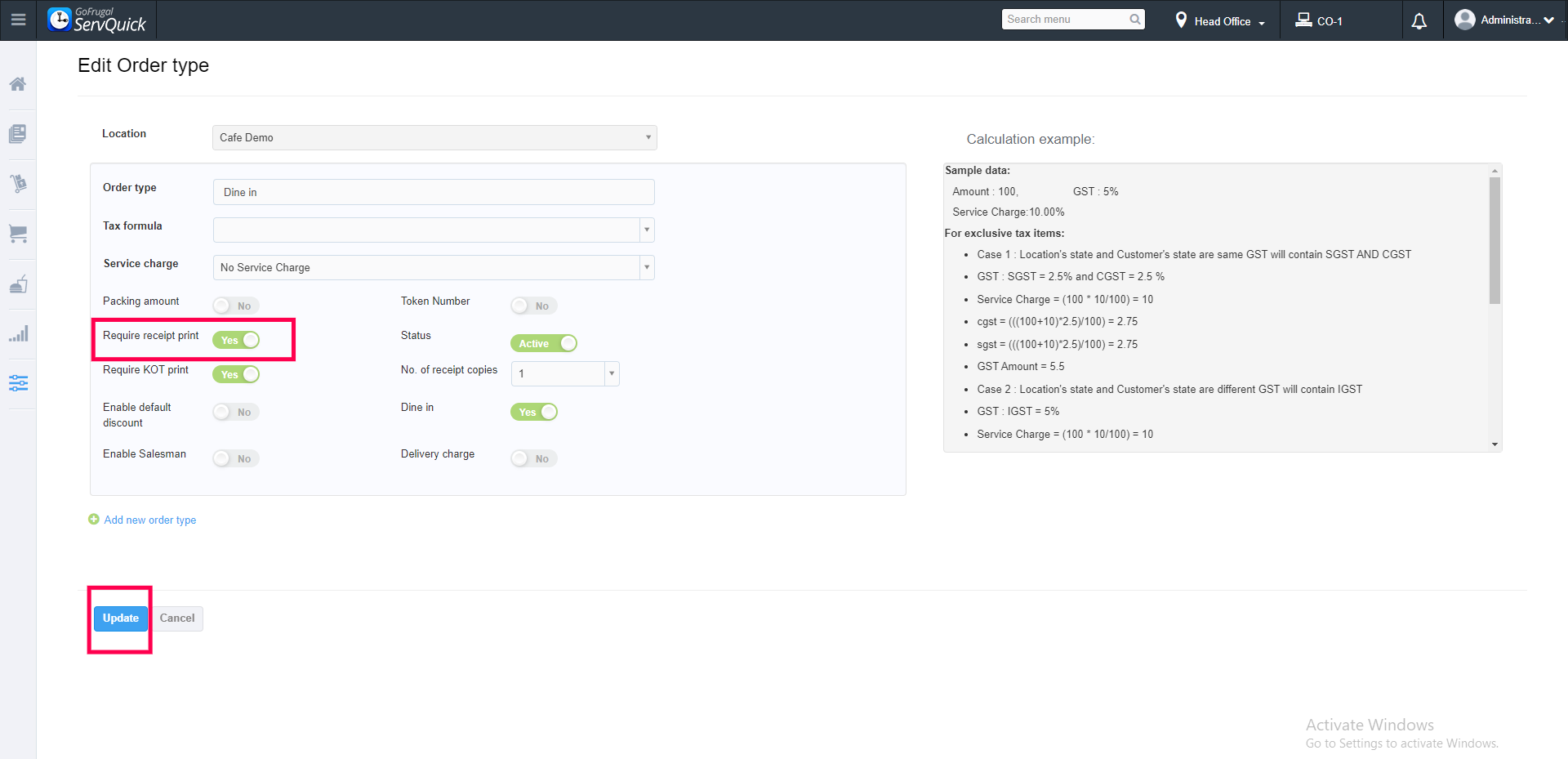1568x759 pixels.
Task: Open the No. of receipt copies dropdown
Action: tap(611, 373)
